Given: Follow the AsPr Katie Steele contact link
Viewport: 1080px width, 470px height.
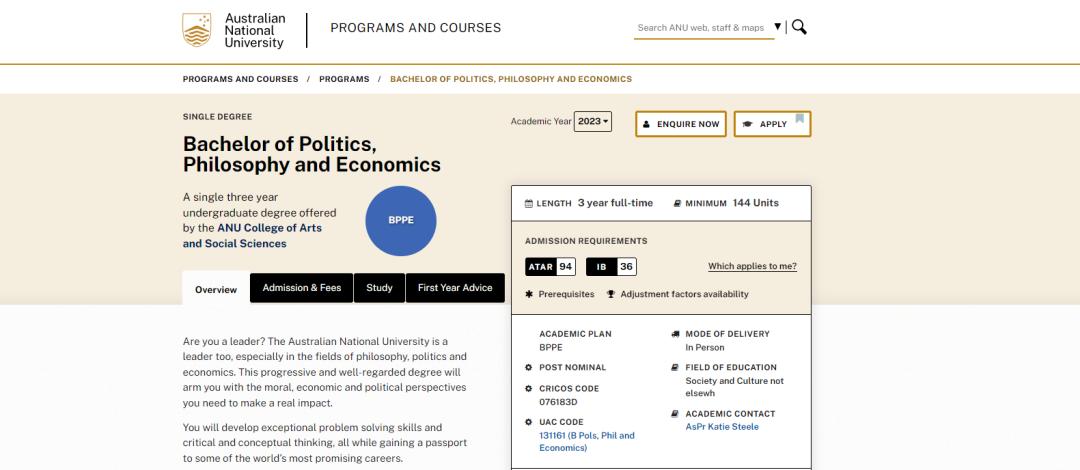Looking at the screenshot, I should point(722,427).
